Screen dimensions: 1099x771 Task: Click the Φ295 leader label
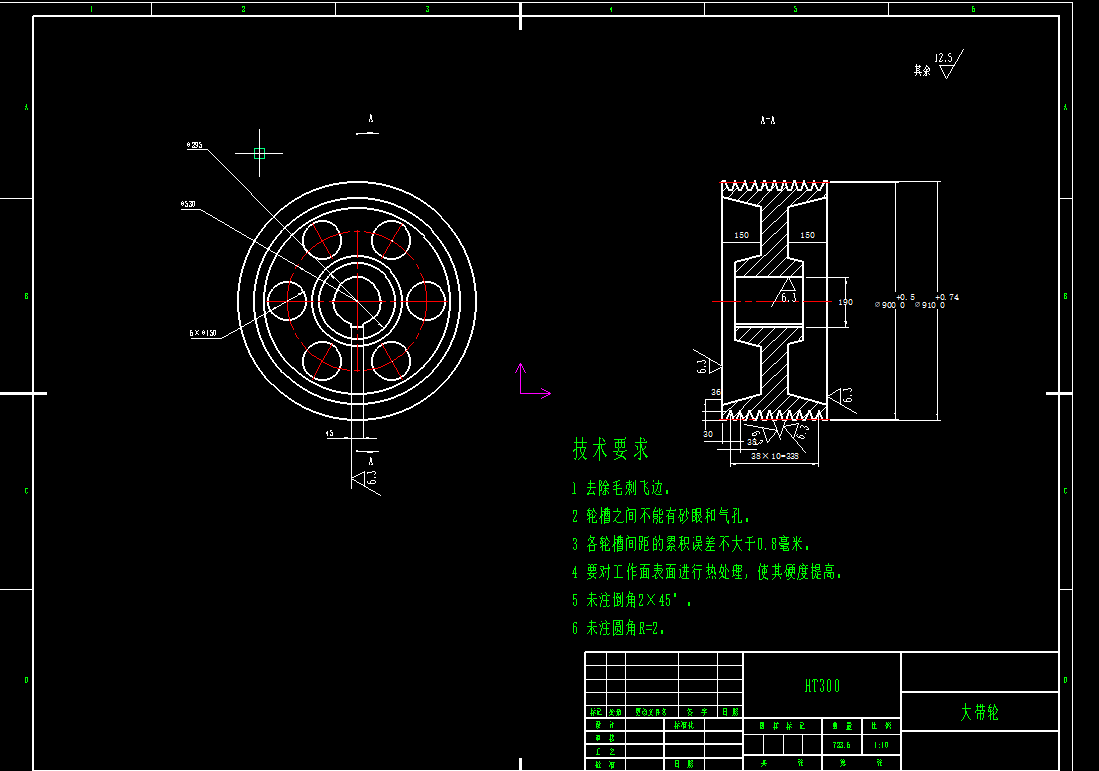(195, 145)
